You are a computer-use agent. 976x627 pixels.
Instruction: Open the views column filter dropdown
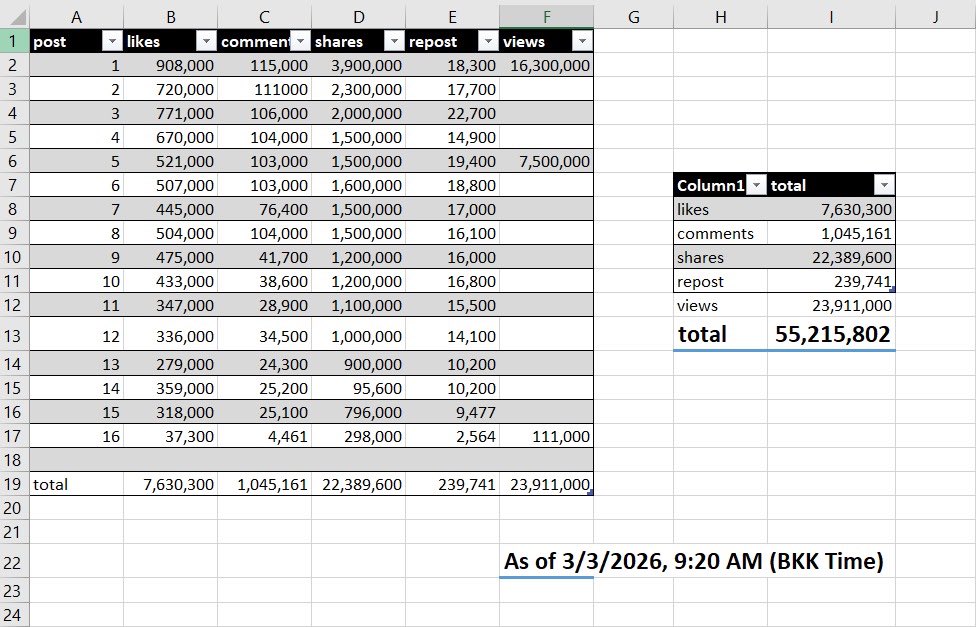pyautogui.click(x=582, y=42)
